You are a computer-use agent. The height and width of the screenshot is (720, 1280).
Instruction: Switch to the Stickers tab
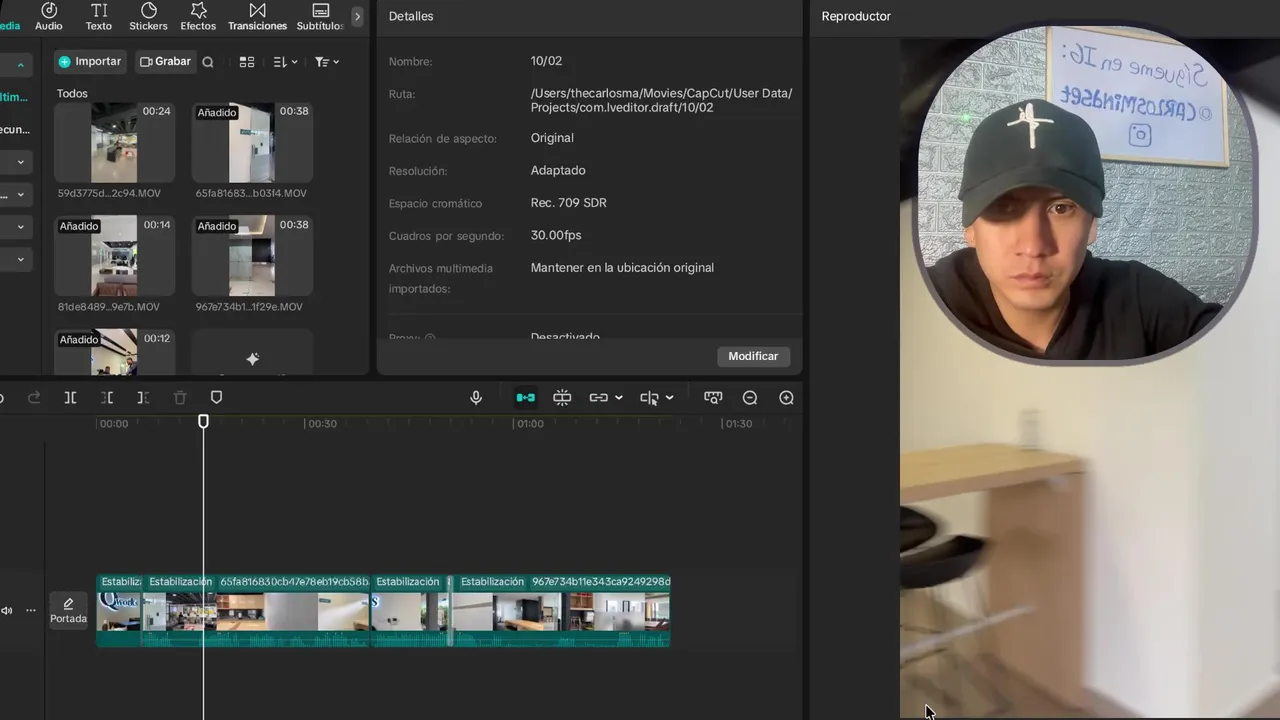tap(148, 16)
